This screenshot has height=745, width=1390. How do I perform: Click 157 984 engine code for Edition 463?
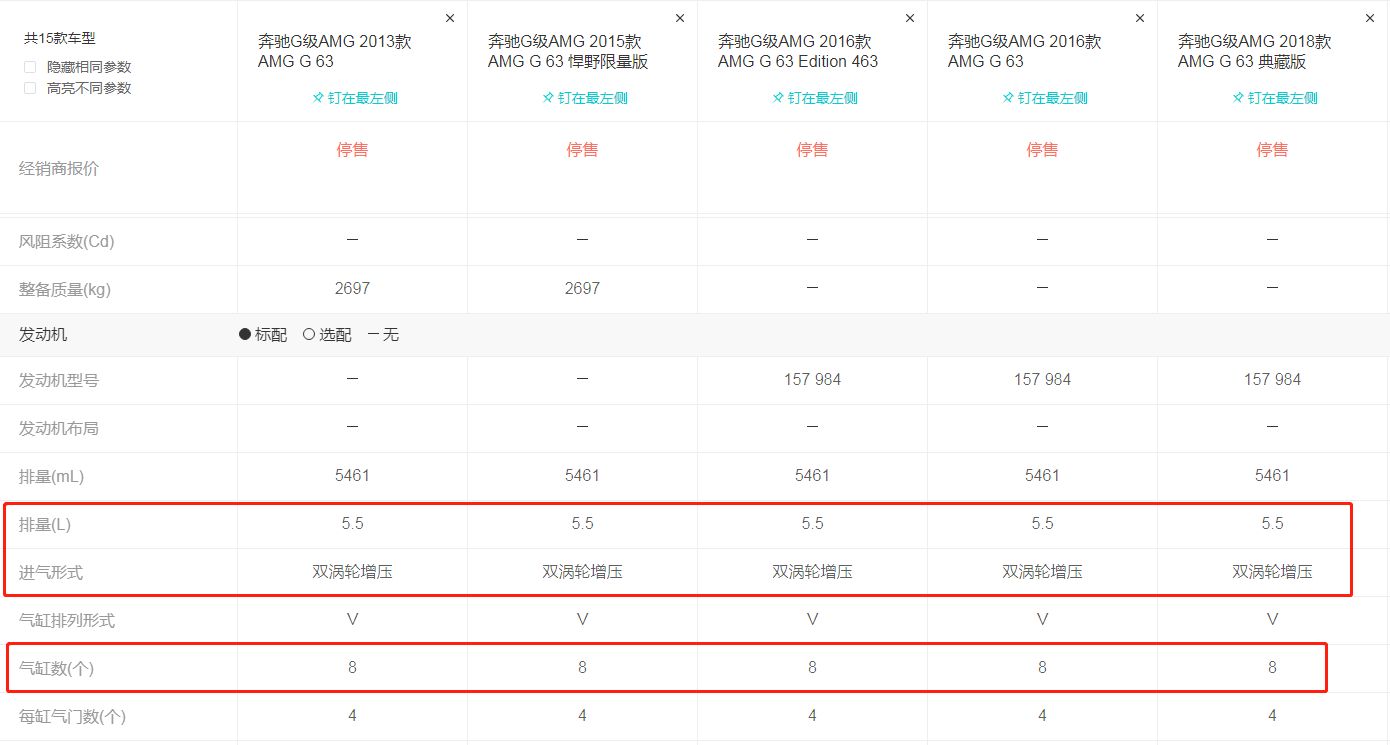(x=812, y=379)
